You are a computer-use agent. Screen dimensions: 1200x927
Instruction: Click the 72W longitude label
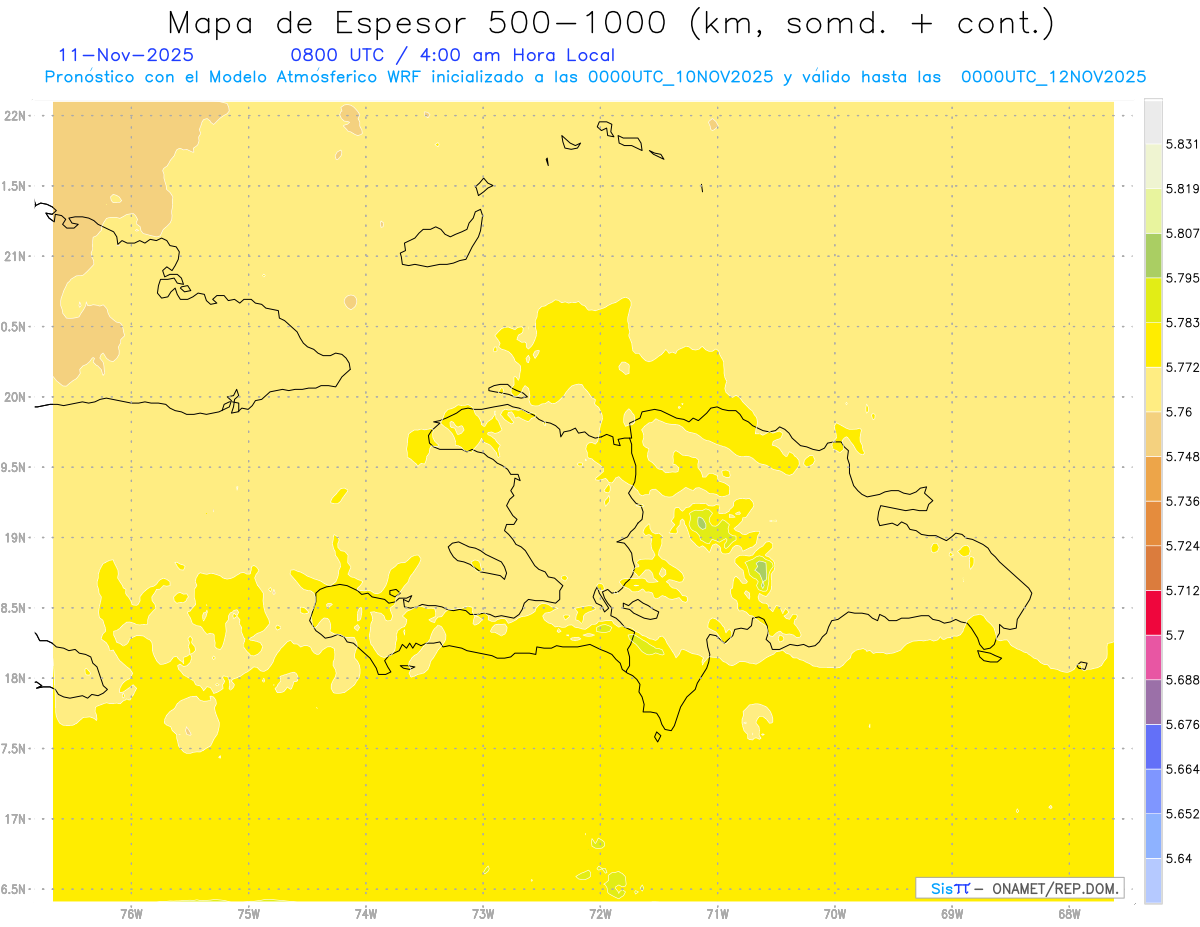coord(600,914)
